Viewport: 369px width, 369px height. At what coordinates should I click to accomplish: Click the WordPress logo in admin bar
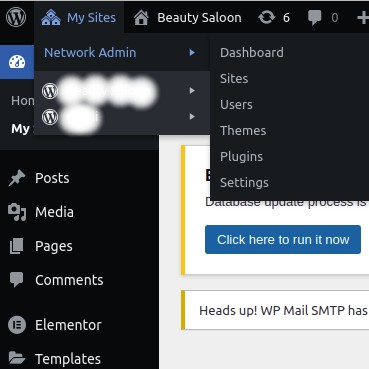tap(16, 17)
